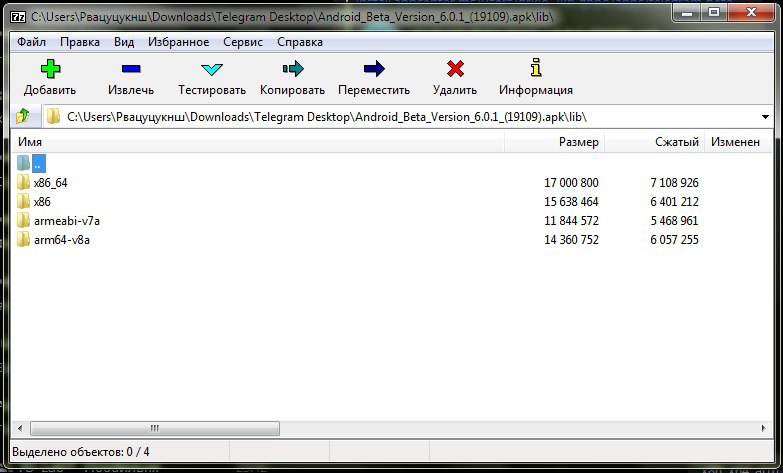This screenshot has height=473, width=783.
Task: Click compressed value 6 057 255
Action: point(674,239)
